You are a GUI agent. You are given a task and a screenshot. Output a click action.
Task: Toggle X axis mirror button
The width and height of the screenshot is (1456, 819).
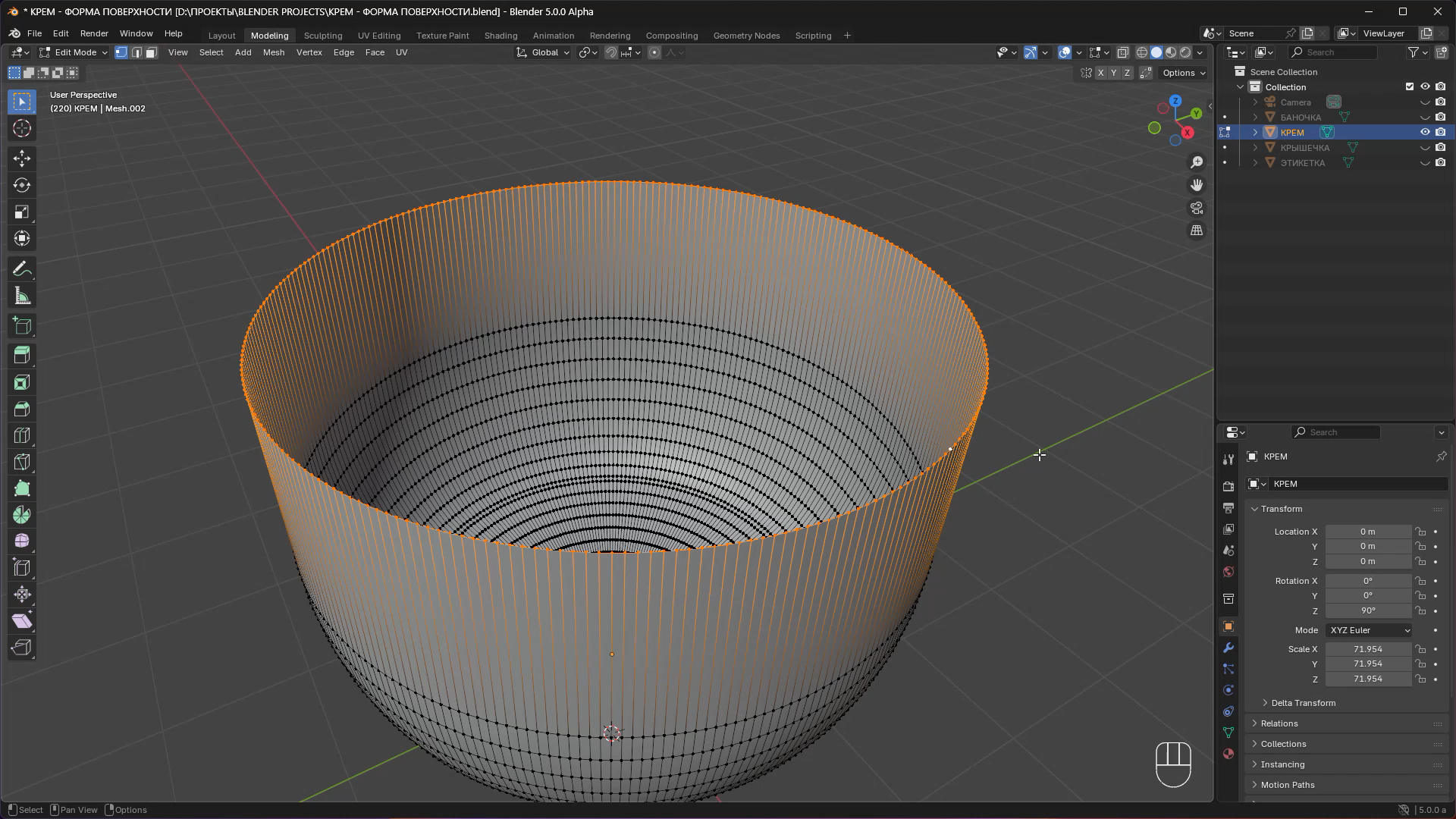click(x=1100, y=73)
